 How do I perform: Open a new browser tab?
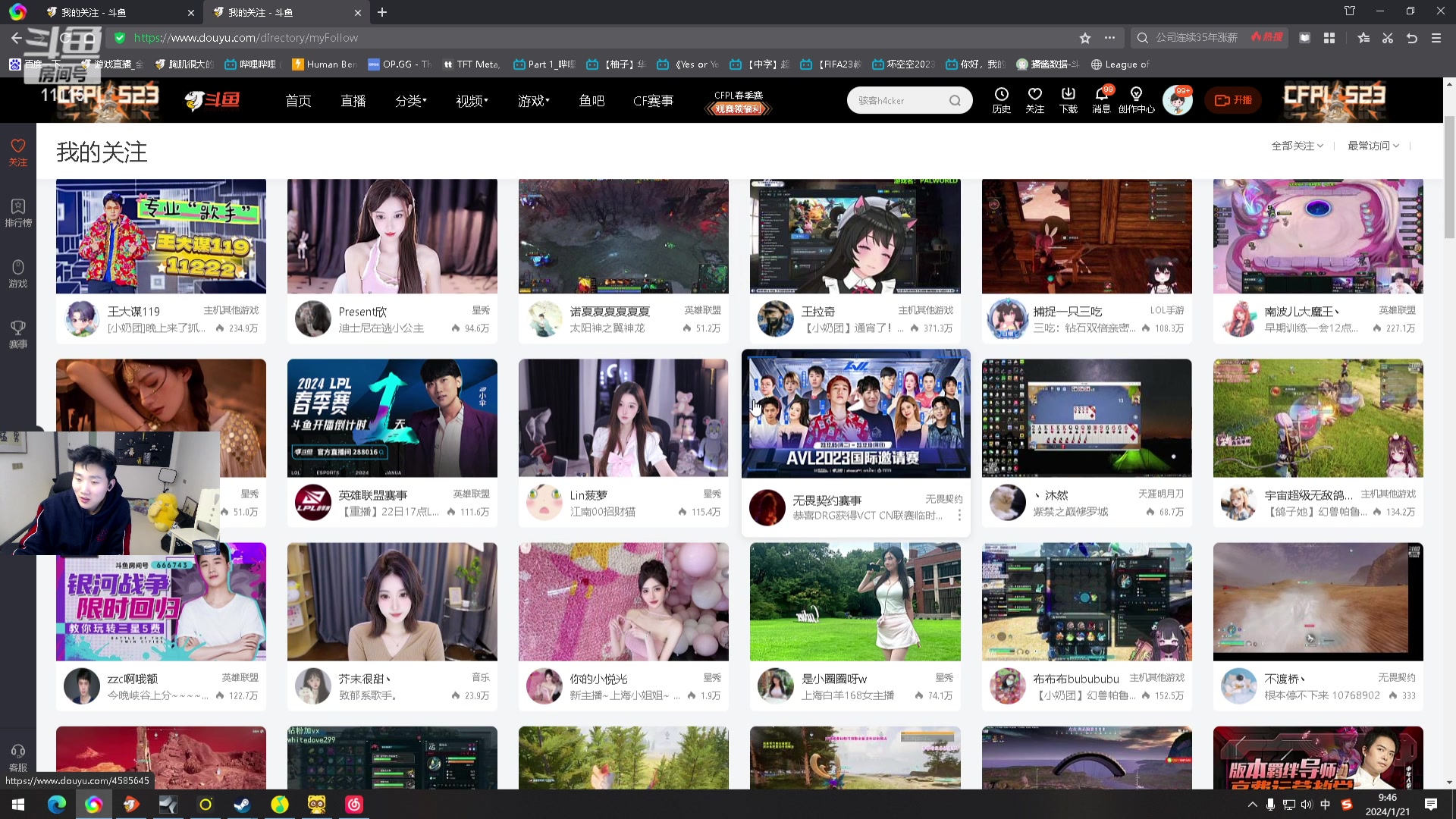[x=382, y=12]
